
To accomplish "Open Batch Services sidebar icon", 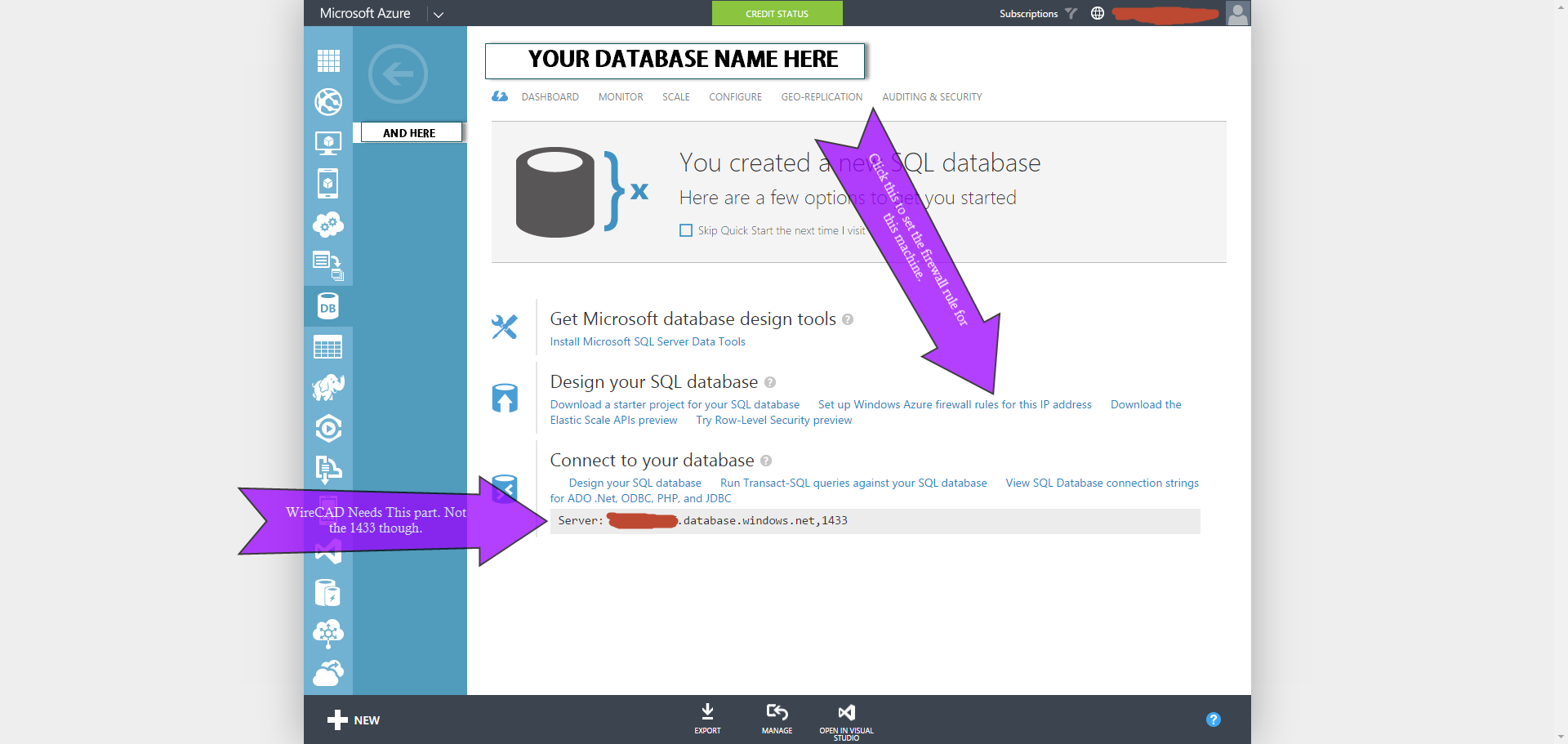I will click(x=328, y=265).
